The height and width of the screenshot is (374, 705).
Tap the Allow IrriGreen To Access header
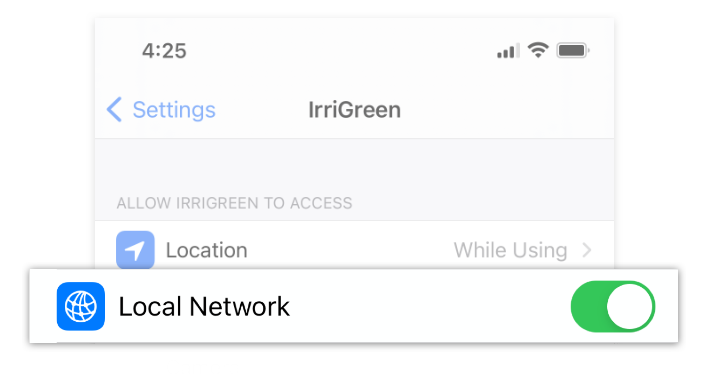click(234, 203)
